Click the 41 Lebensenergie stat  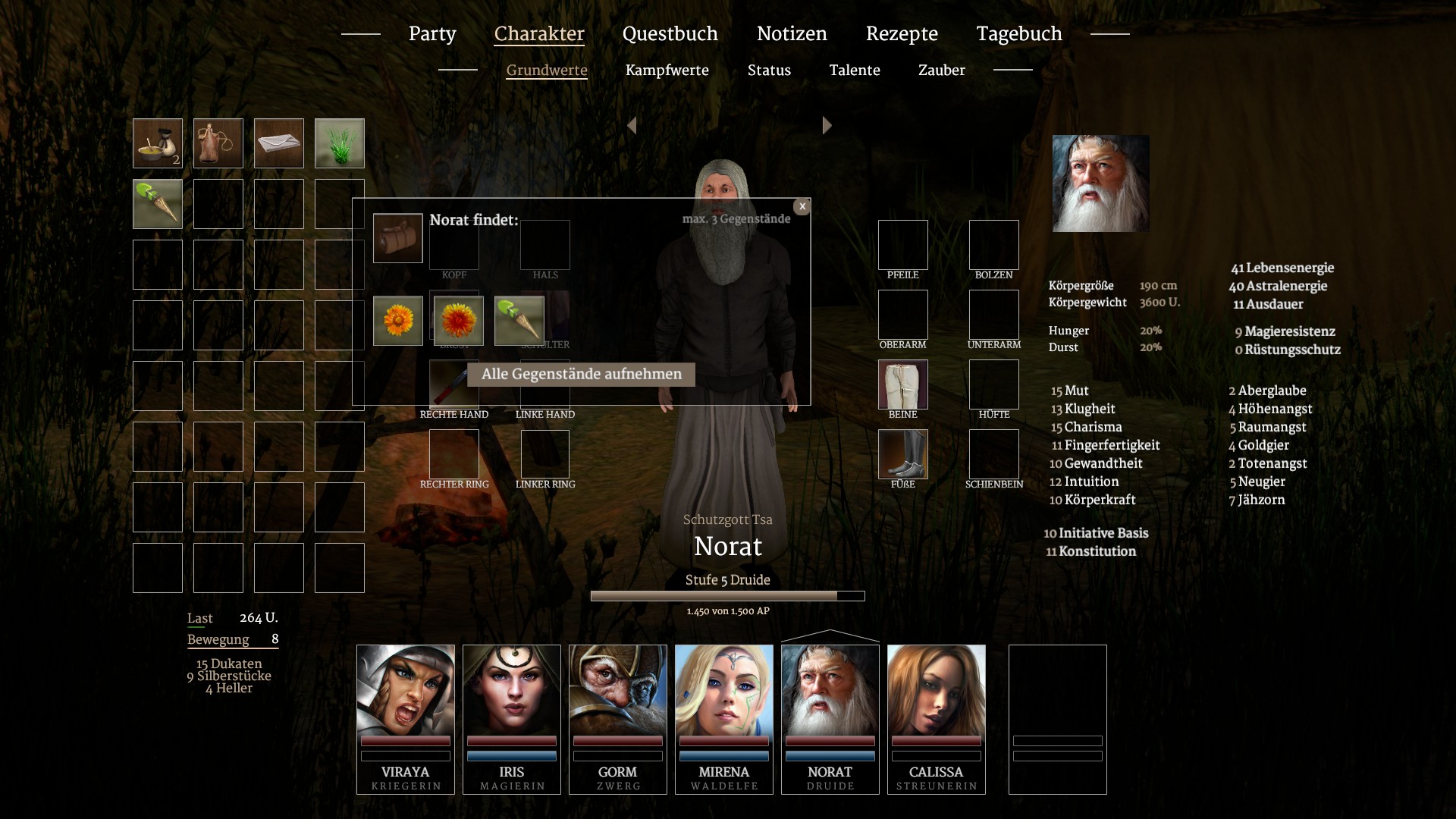[1282, 268]
